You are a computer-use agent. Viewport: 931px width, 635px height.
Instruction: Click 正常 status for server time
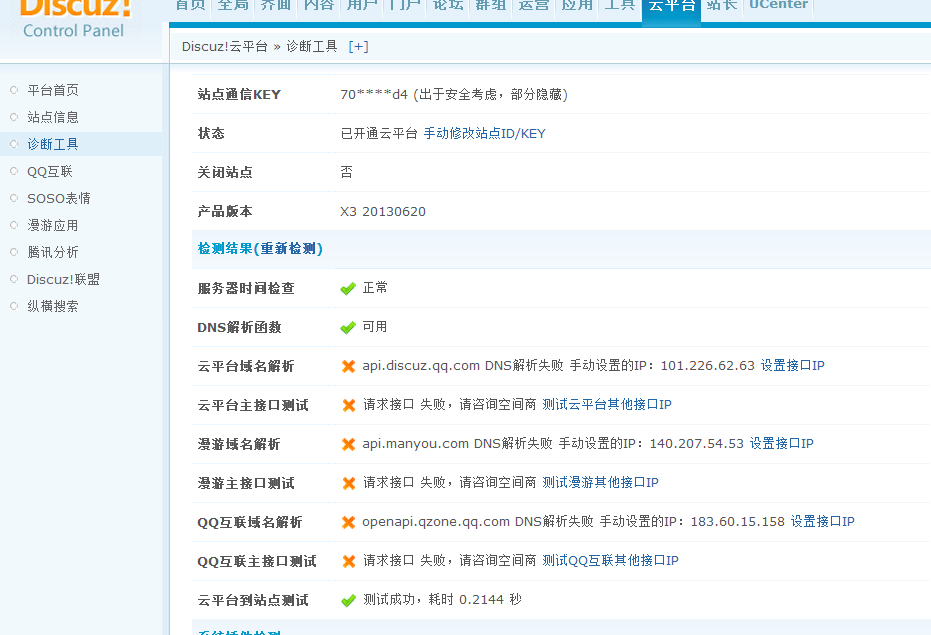(x=375, y=288)
